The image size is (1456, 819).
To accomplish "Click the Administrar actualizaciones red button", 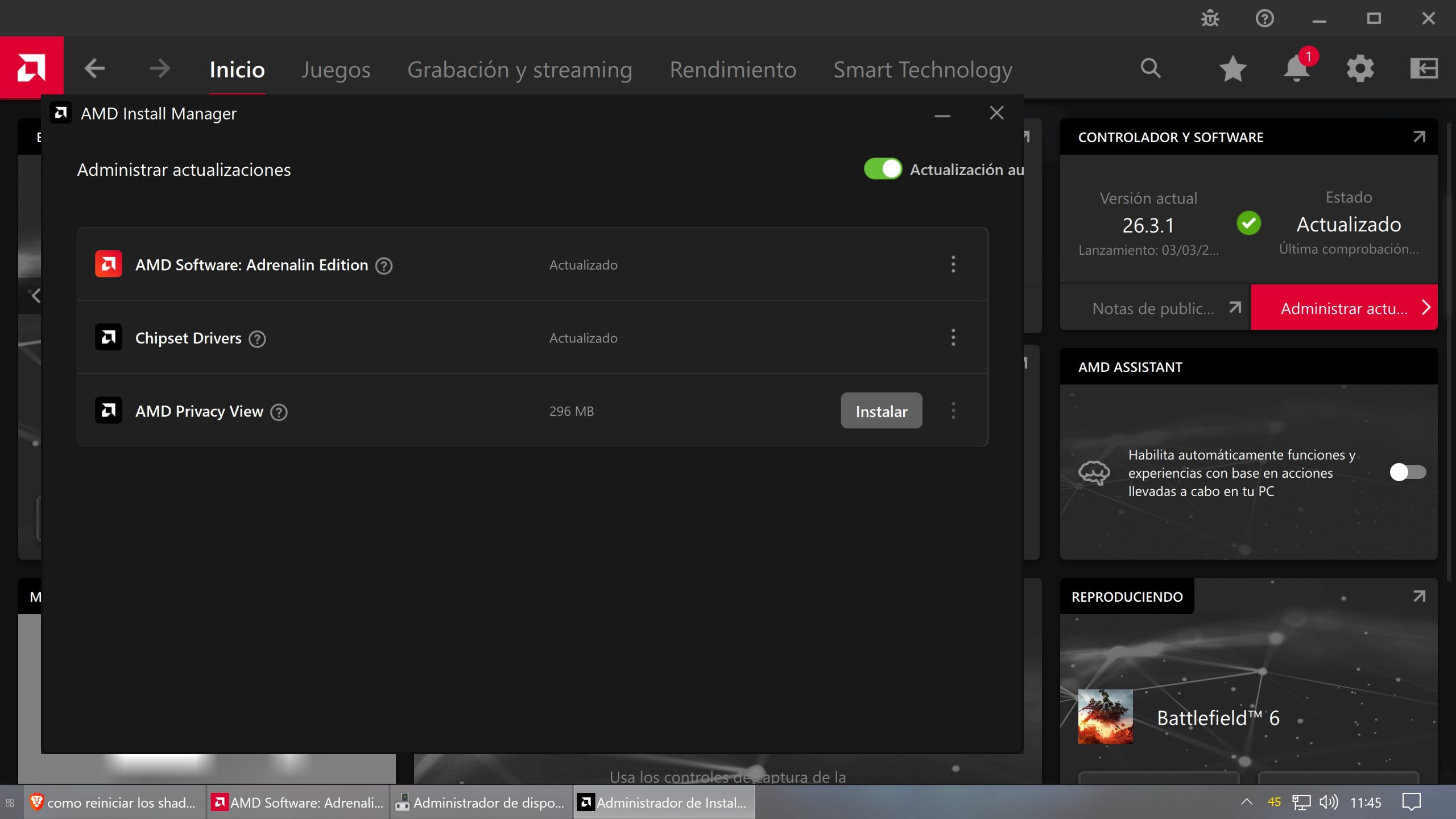I will coord(1344,308).
